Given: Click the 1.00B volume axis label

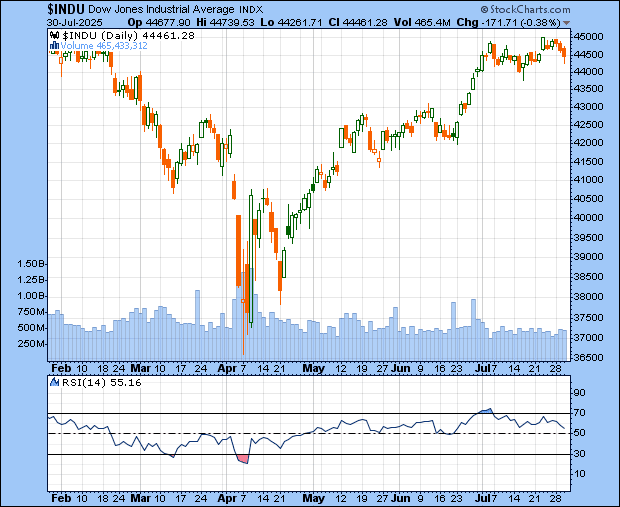Looking at the screenshot, I should (x=31, y=296).
